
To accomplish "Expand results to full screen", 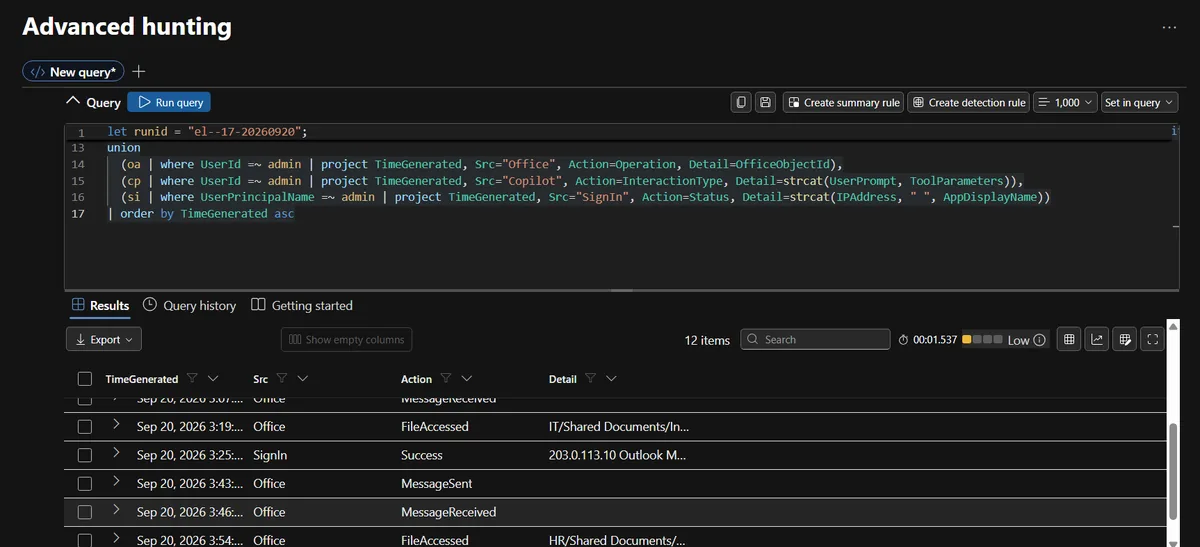I will 1153,340.
